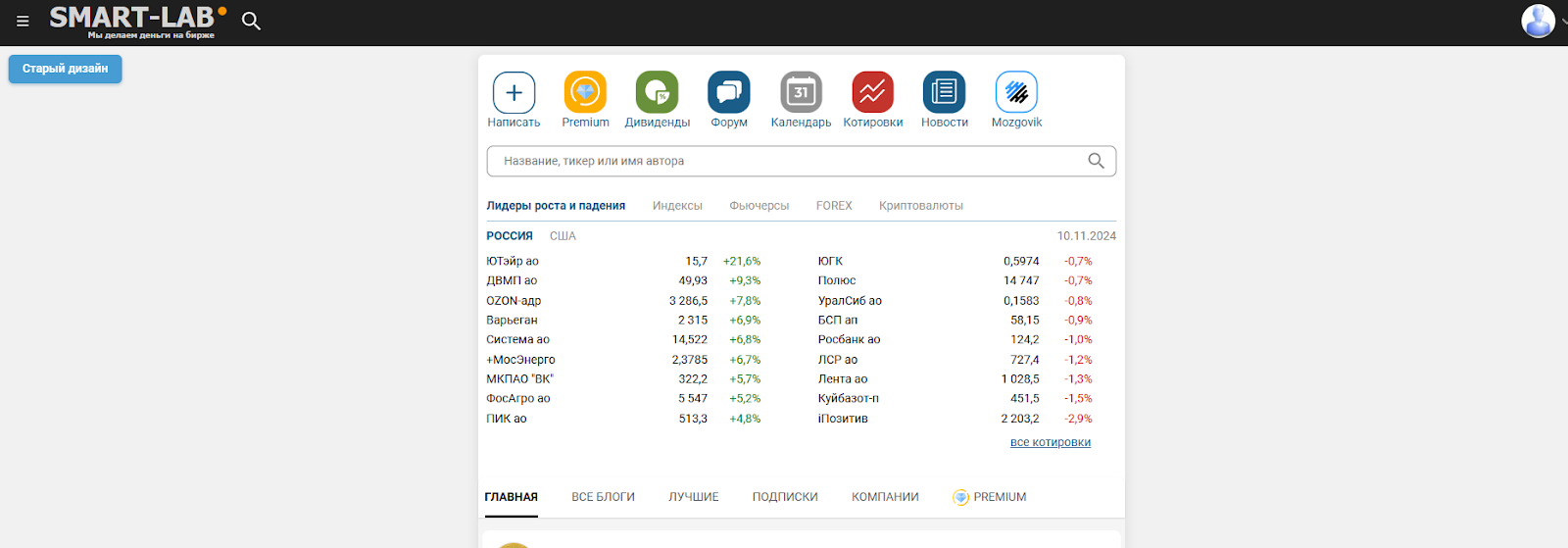This screenshot has width=1568, height=548.
Task: Open the ДВМП ао quote
Action: pyautogui.click(x=512, y=281)
